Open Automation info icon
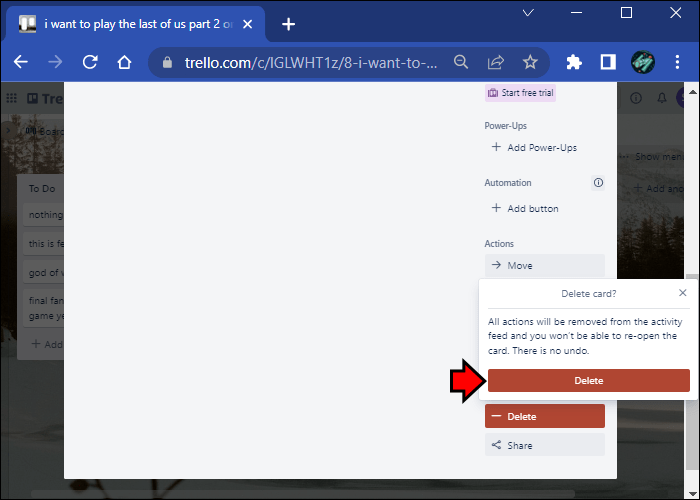 pos(598,183)
